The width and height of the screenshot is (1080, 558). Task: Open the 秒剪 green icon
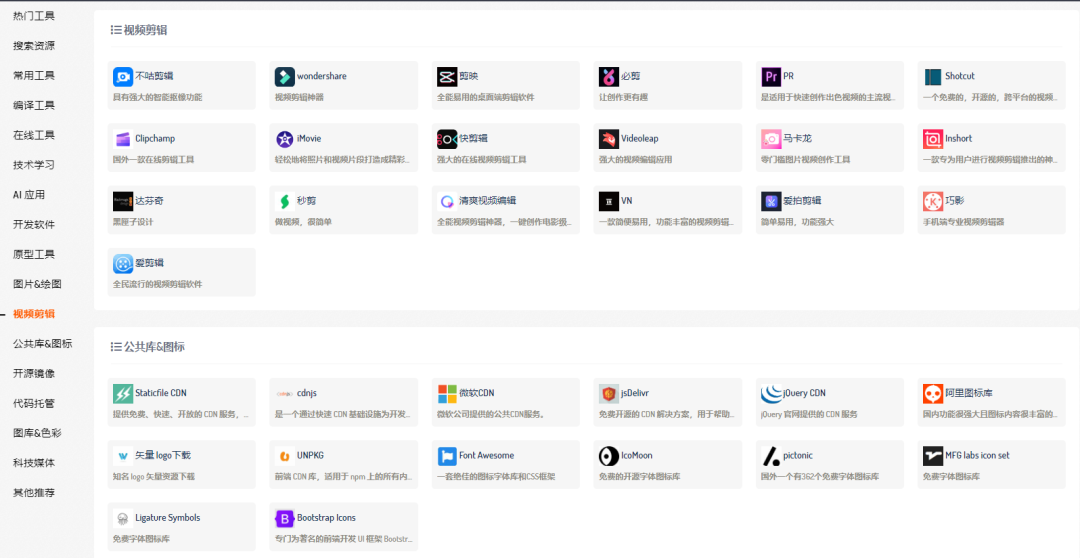[285, 201]
